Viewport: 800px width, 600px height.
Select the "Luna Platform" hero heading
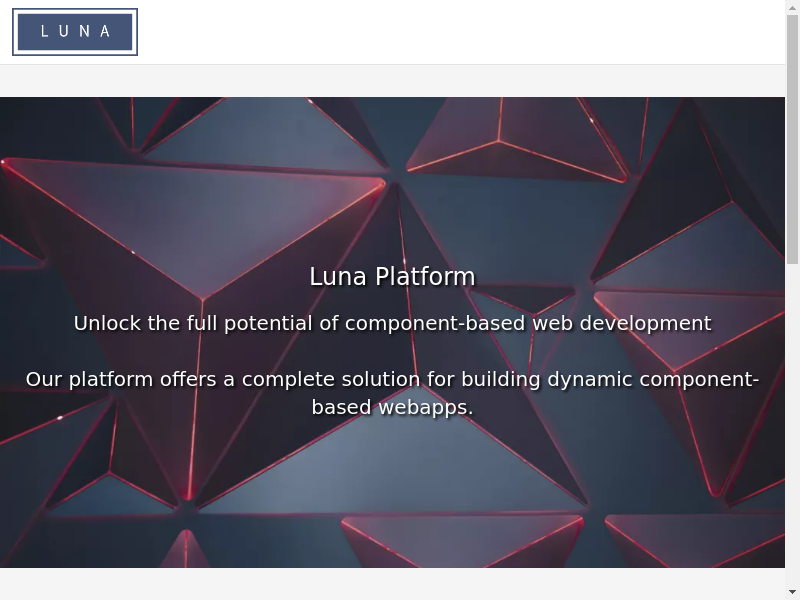pos(392,277)
